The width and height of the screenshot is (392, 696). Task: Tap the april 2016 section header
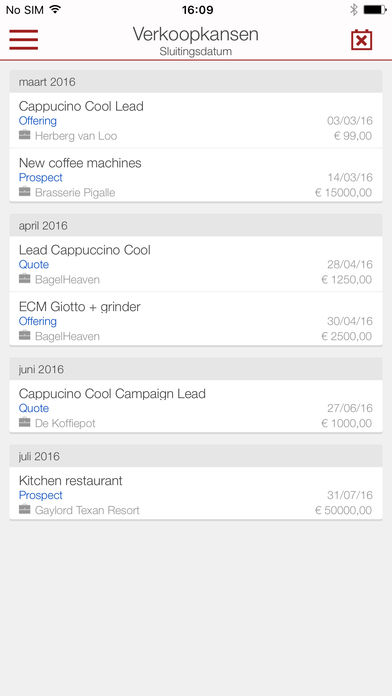click(x=196, y=225)
